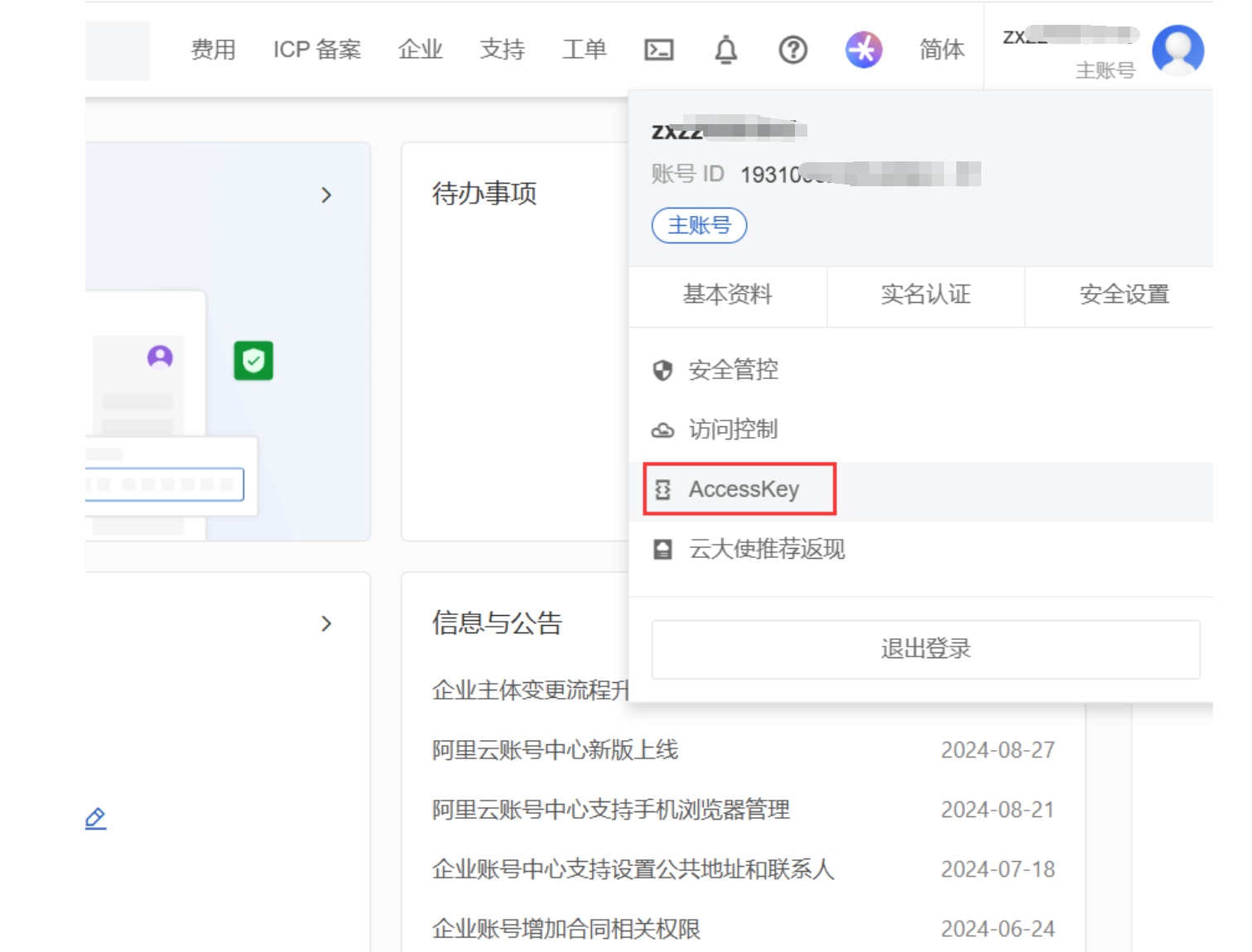Switch language via 简体
This screenshot has width=1252, height=952.
pyautogui.click(x=942, y=50)
